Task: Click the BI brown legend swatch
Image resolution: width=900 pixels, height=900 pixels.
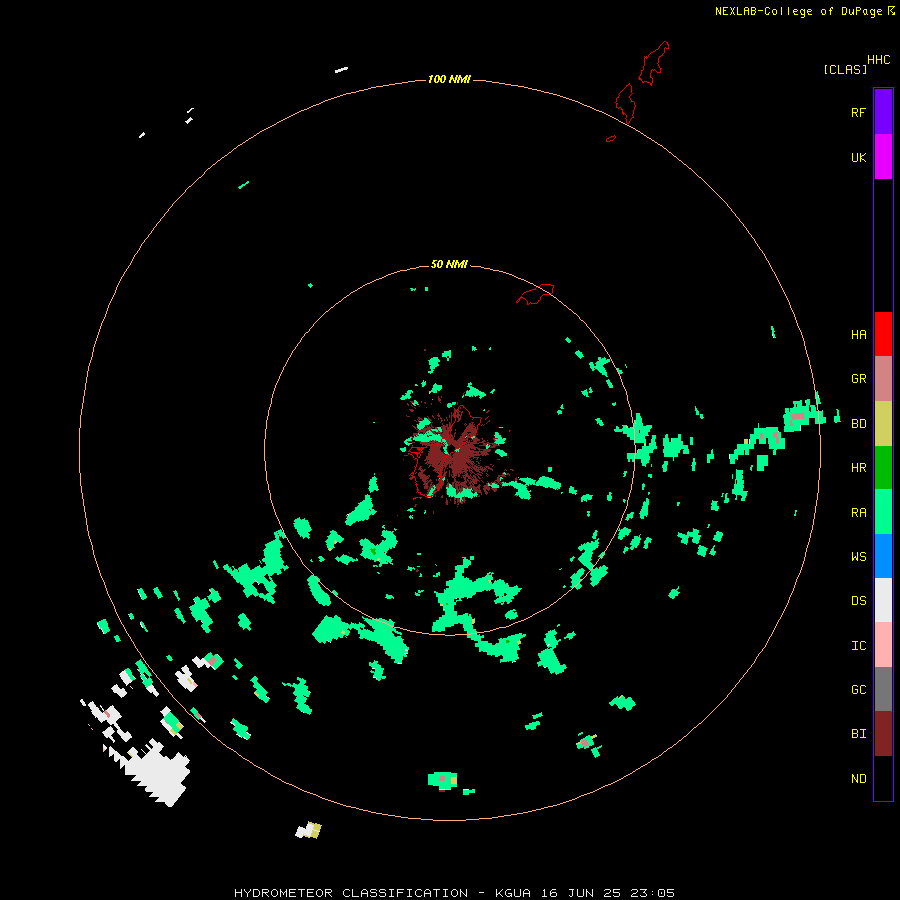Action: coord(883,734)
